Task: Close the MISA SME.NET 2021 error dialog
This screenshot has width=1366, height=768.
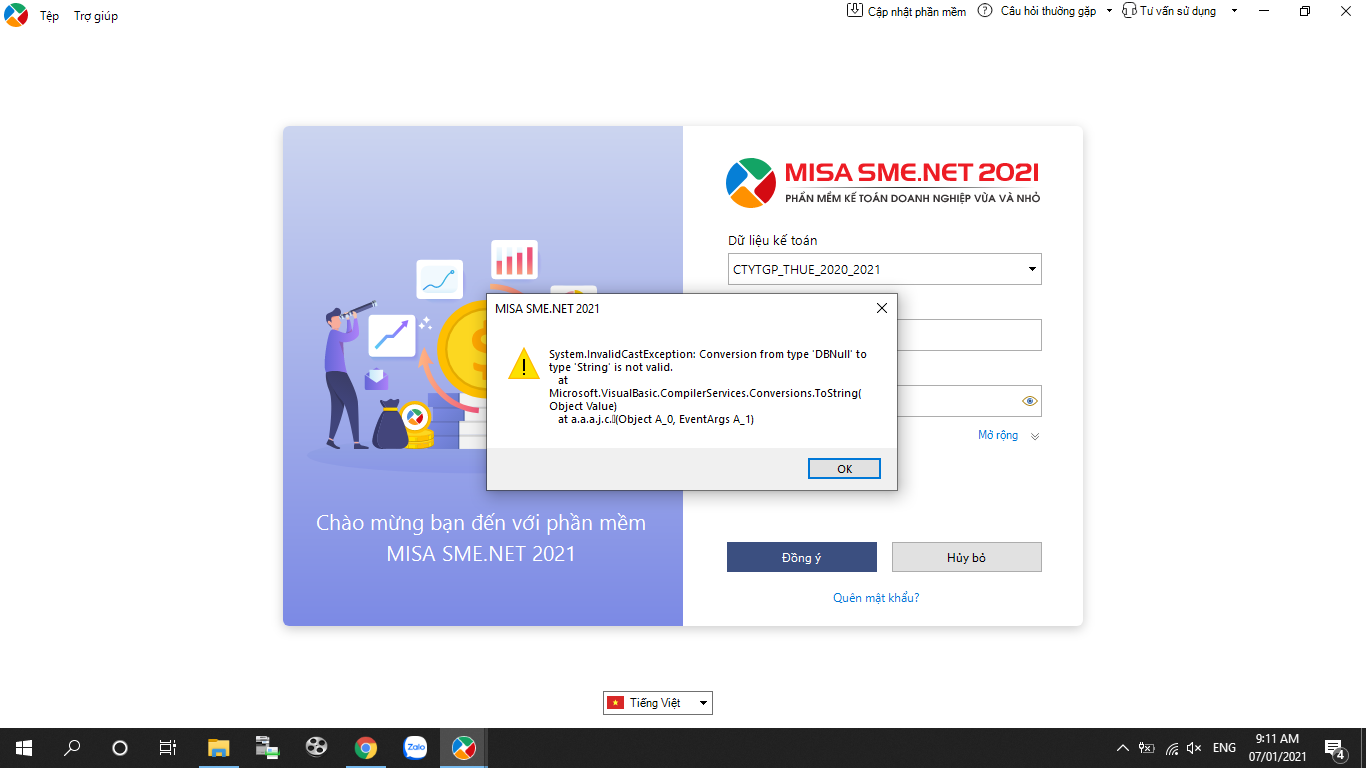Action: pyautogui.click(x=881, y=309)
